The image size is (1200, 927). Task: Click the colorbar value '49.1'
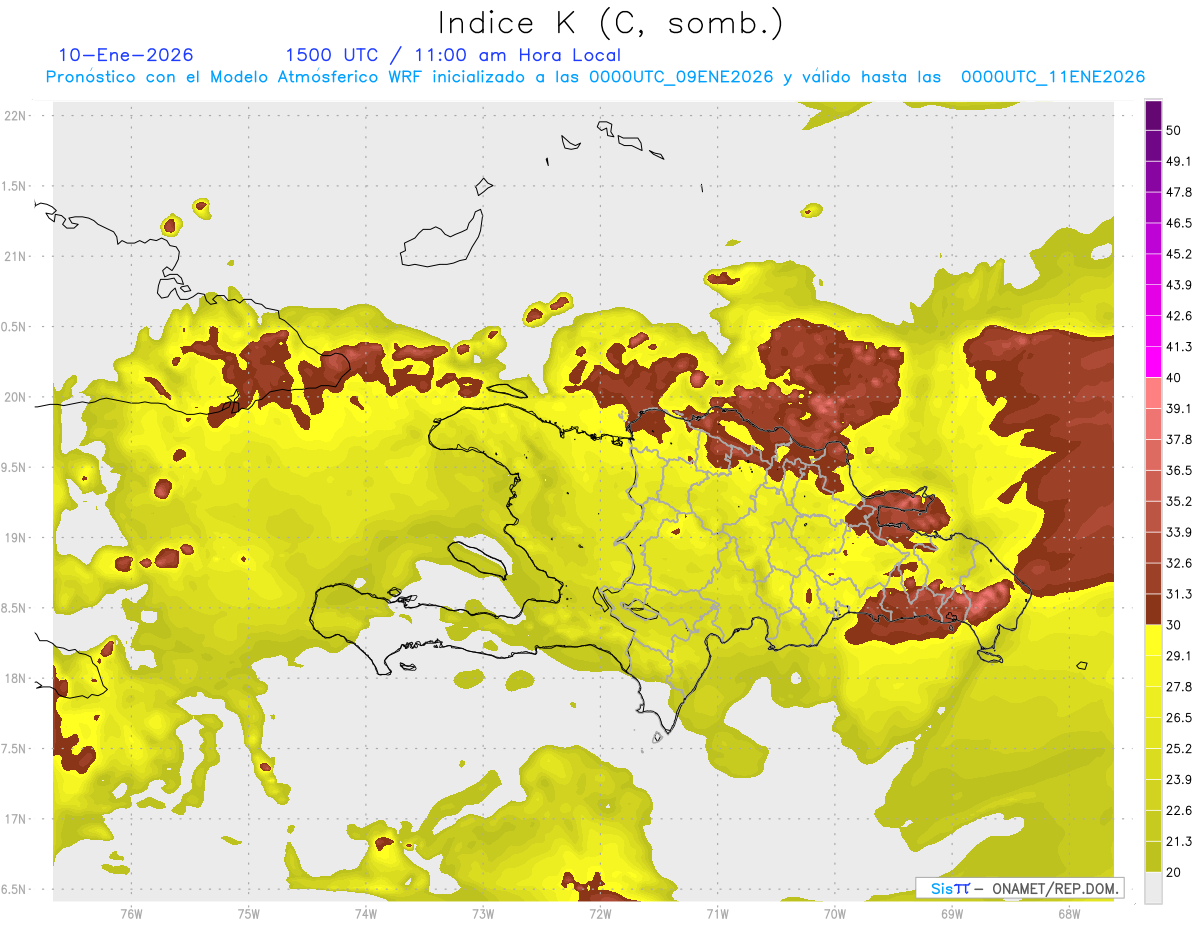tap(1179, 161)
